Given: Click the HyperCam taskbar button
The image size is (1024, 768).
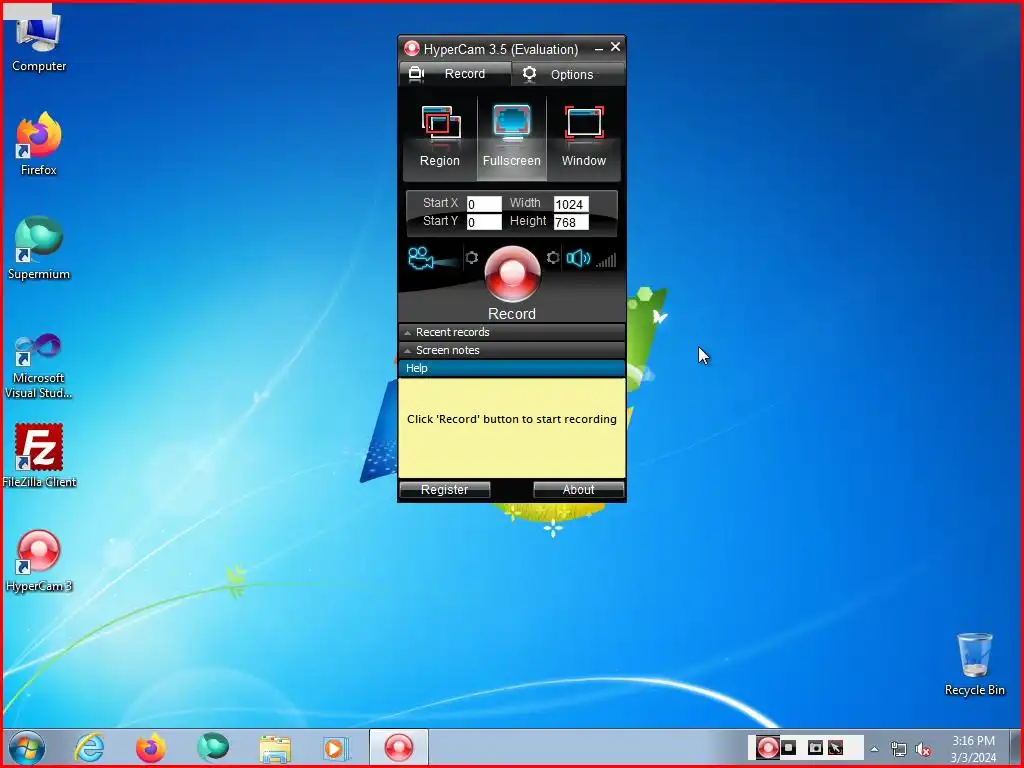Looking at the screenshot, I should pos(399,748).
